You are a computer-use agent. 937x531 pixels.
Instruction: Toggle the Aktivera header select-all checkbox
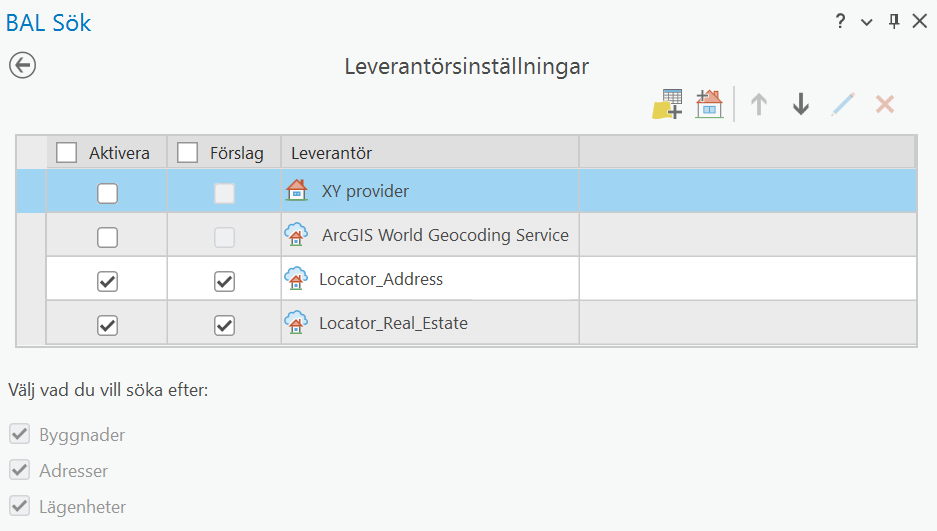[x=67, y=153]
